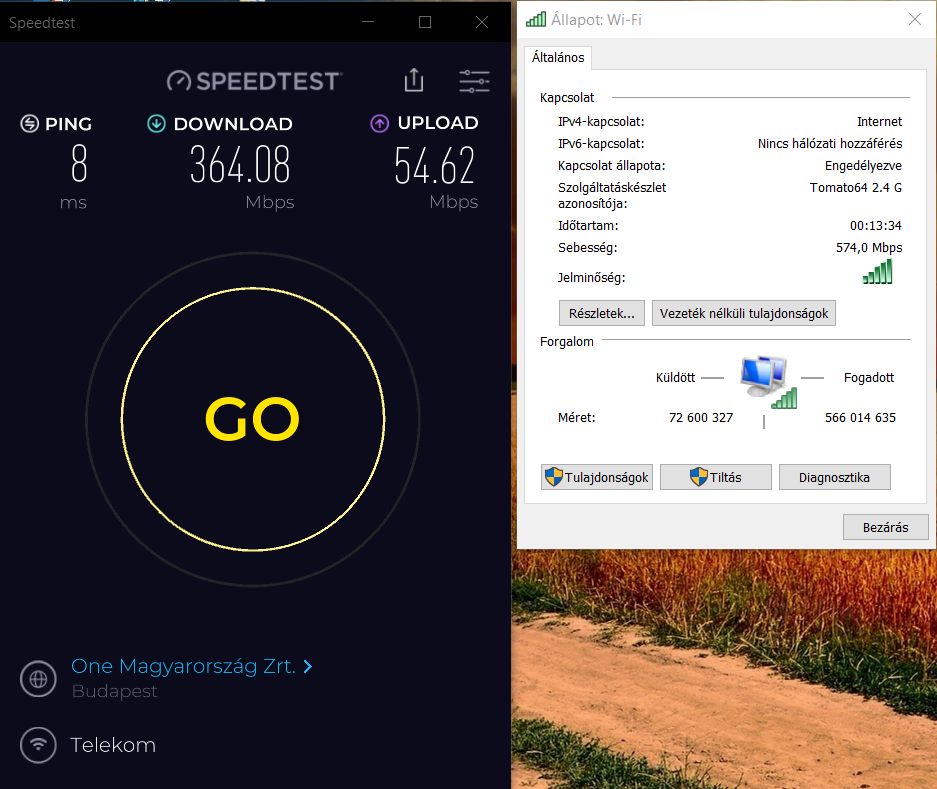Click the Ping icon
Screen dimensions: 937x789
(30, 124)
